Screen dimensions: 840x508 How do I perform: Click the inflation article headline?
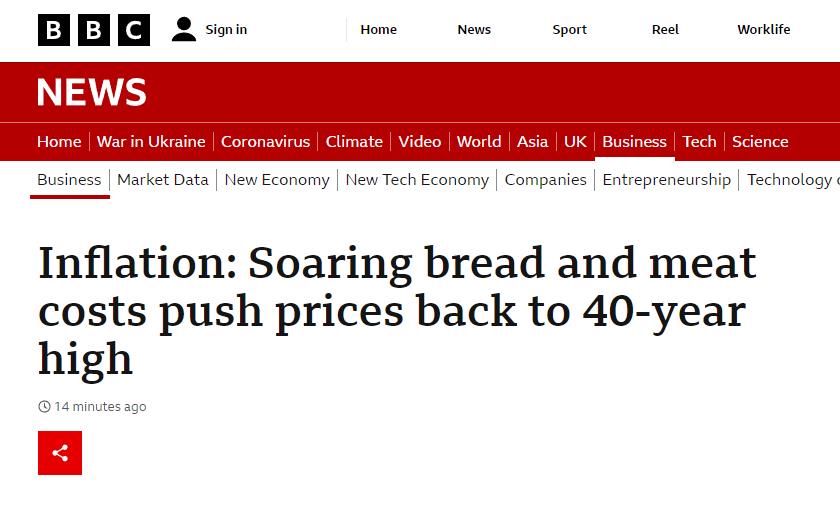397,311
